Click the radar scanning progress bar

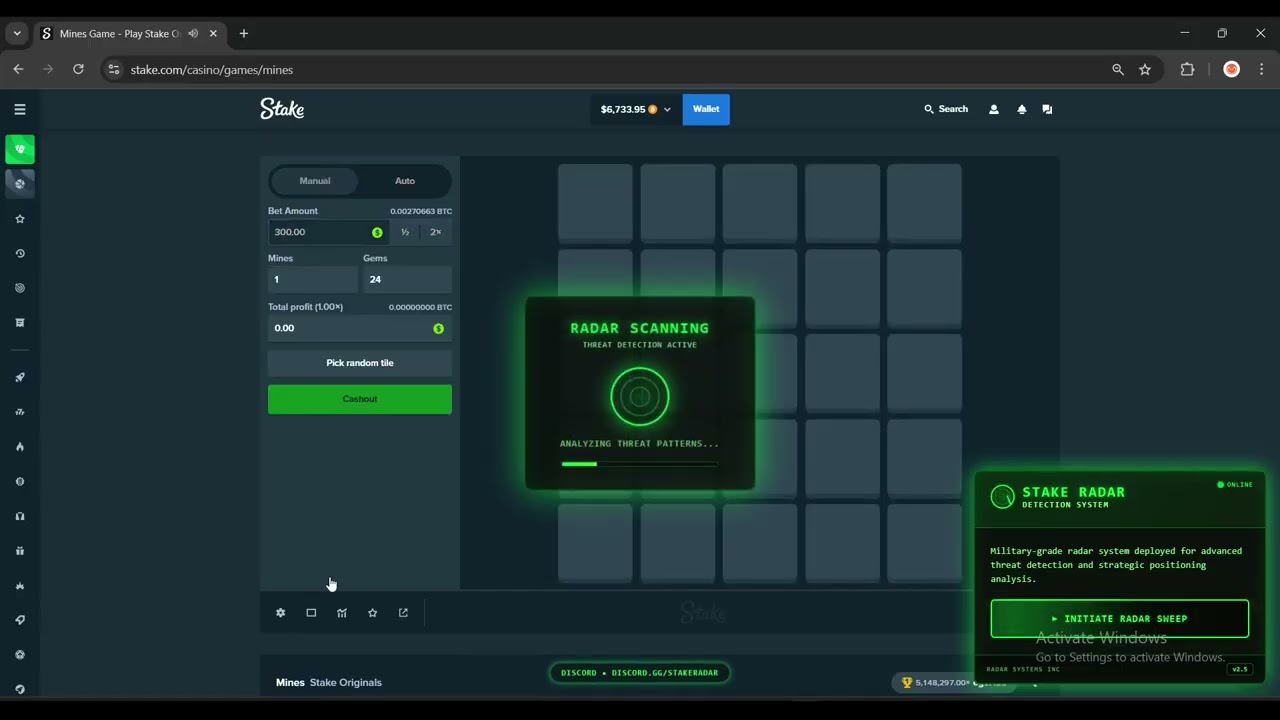[x=640, y=464]
